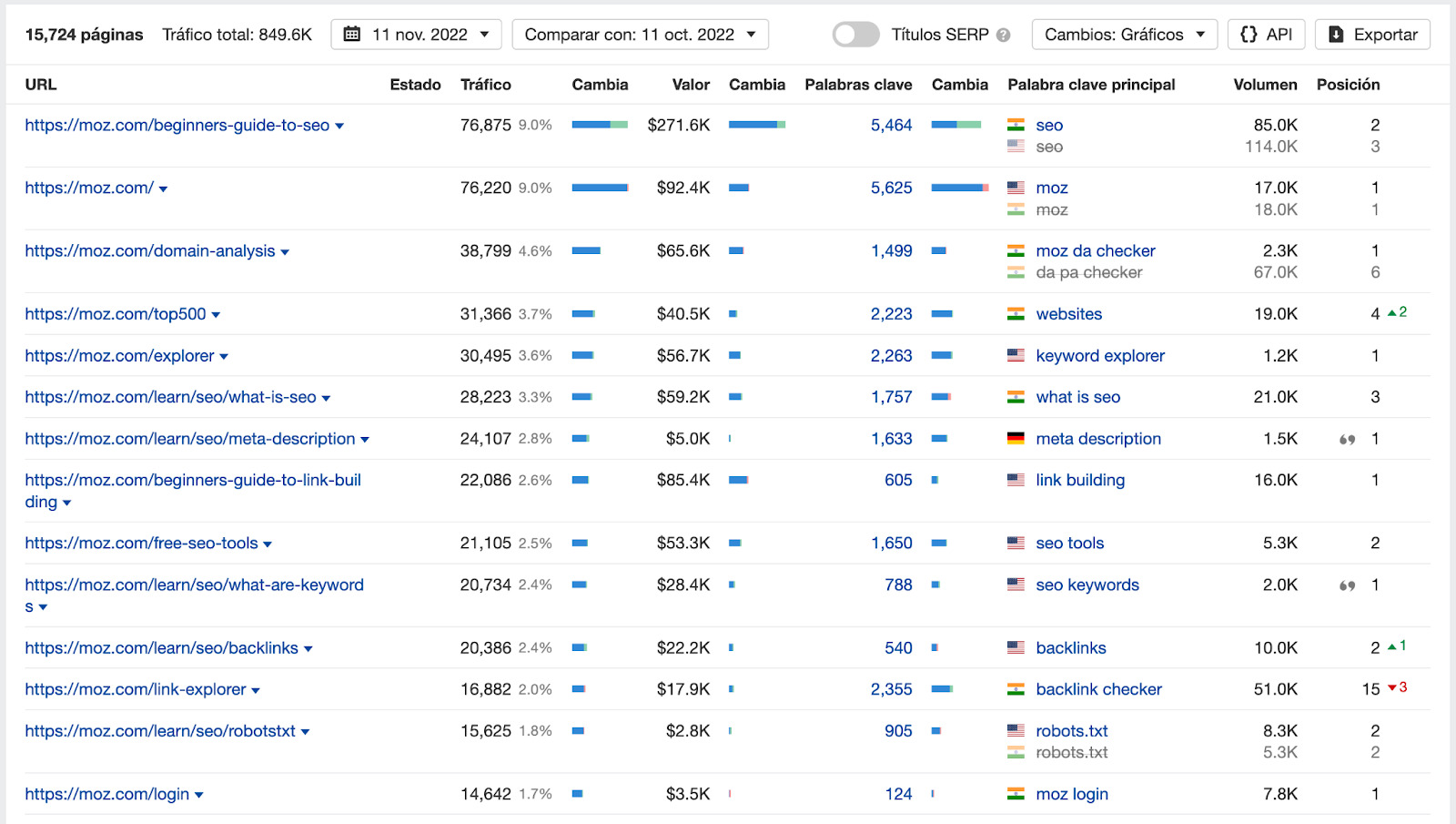1456x824 pixels.
Task: Click the SERP features quote icon for meta description
Action: (1347, 440)
